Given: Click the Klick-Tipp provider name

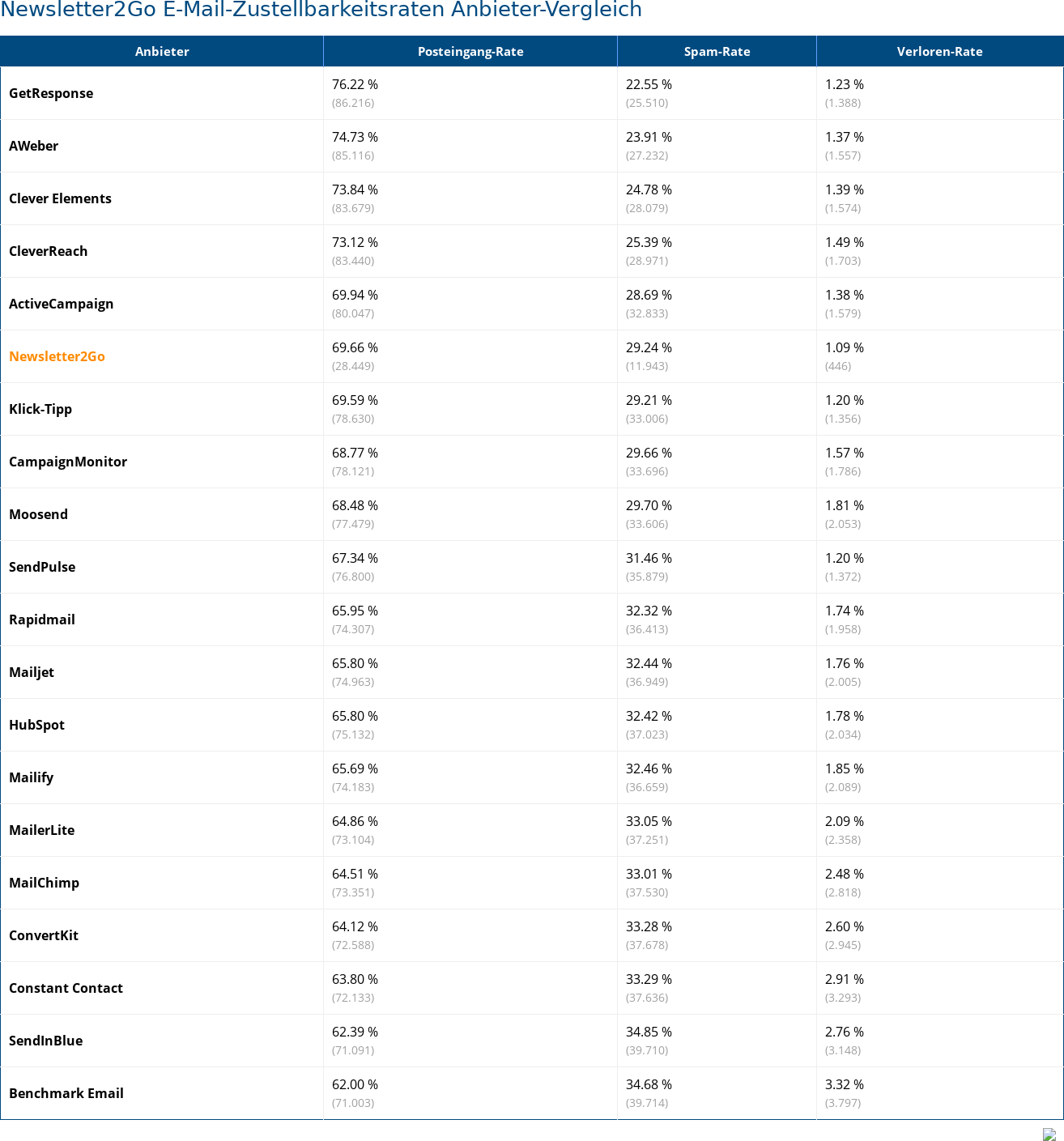Looking at the screenshot, I should 40,409.
